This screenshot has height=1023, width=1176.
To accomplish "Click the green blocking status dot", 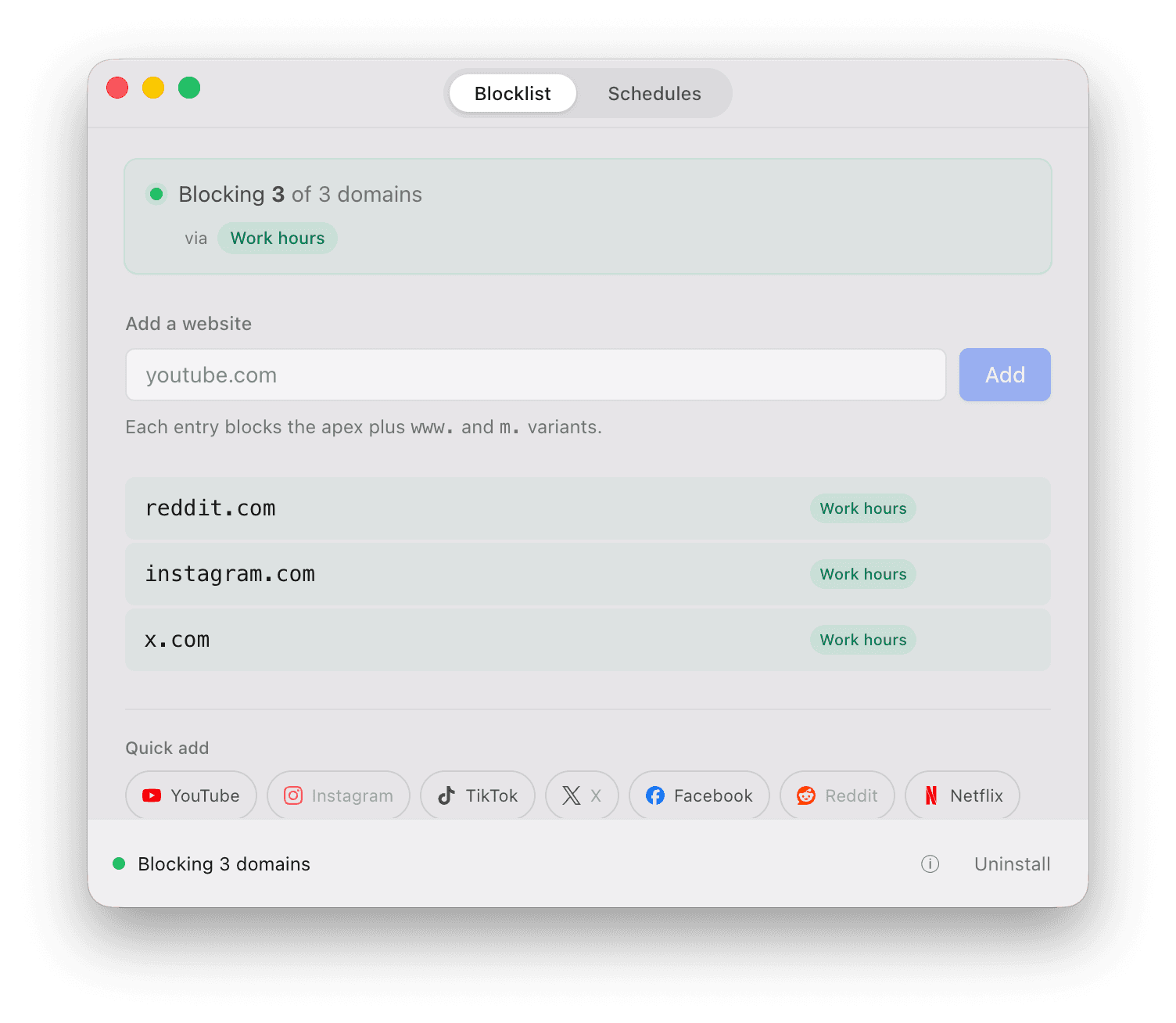I will tap(120, 863).
